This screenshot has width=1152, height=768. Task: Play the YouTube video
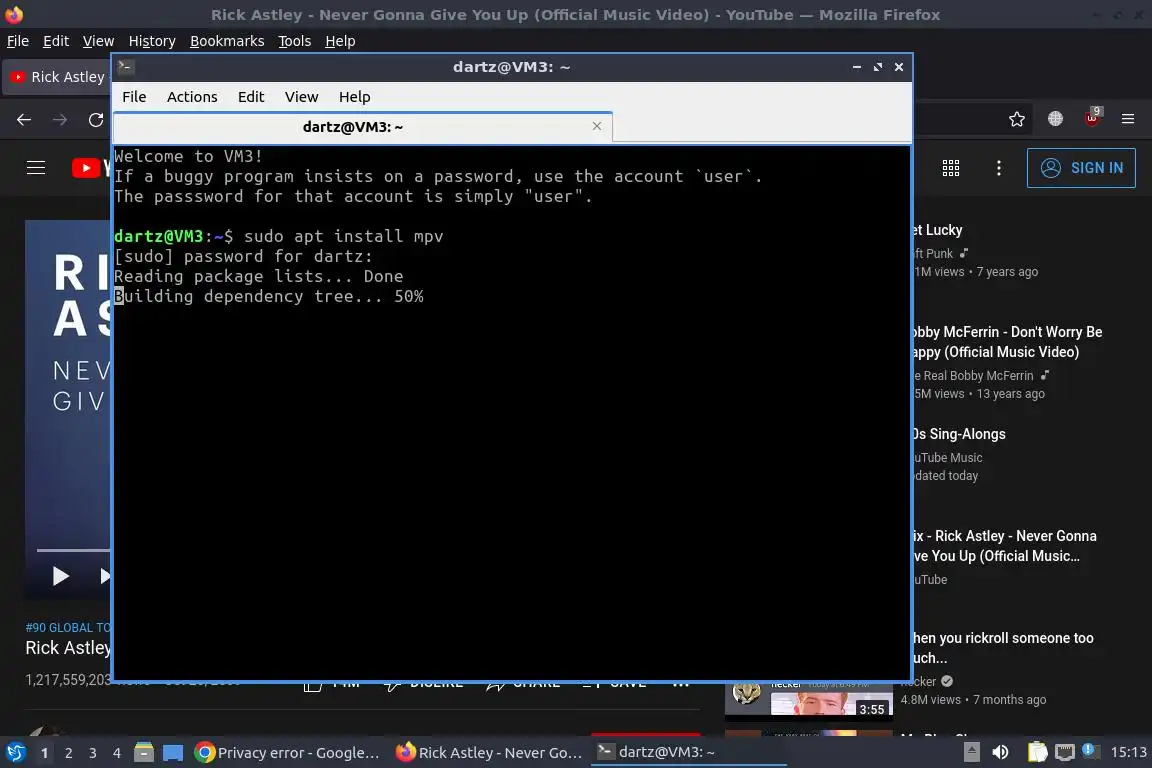point(61,576)
